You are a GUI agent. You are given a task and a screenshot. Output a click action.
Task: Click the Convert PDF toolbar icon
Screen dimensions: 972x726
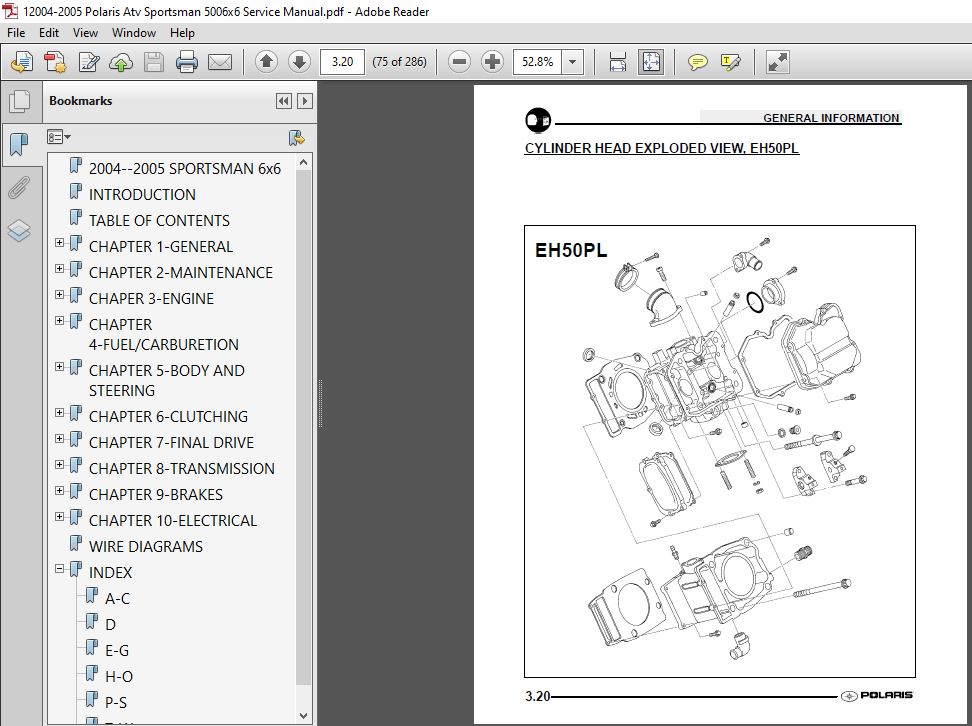pyautogui.click(x=55, y=62)
